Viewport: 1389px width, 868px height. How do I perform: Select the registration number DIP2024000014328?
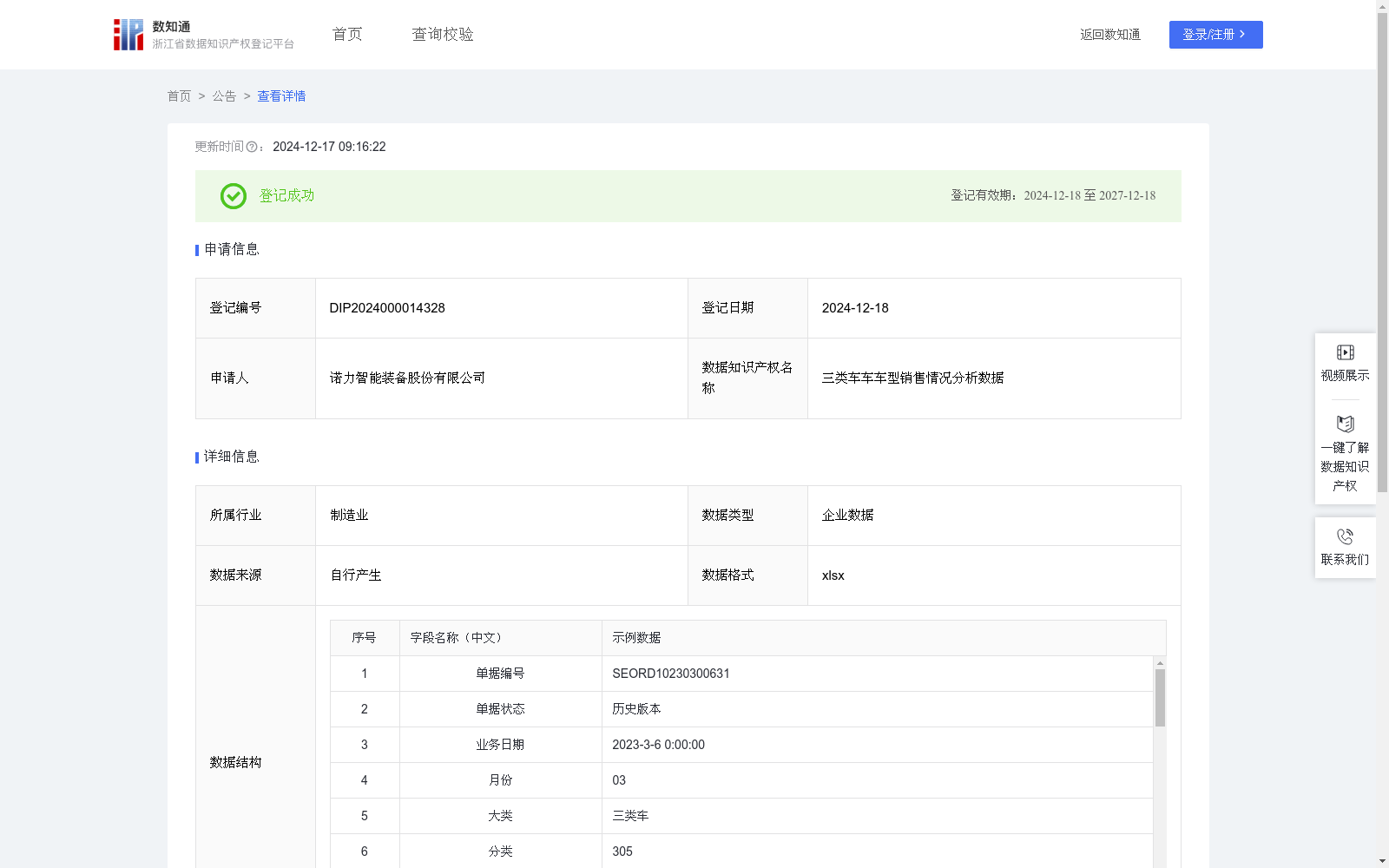(x=387, y=308)
